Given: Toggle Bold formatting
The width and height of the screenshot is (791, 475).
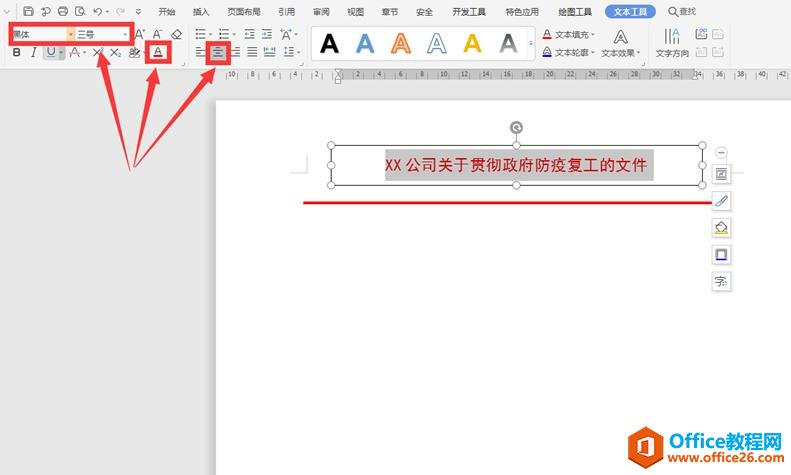Looking at the screenshot, I should click(17, 52).
